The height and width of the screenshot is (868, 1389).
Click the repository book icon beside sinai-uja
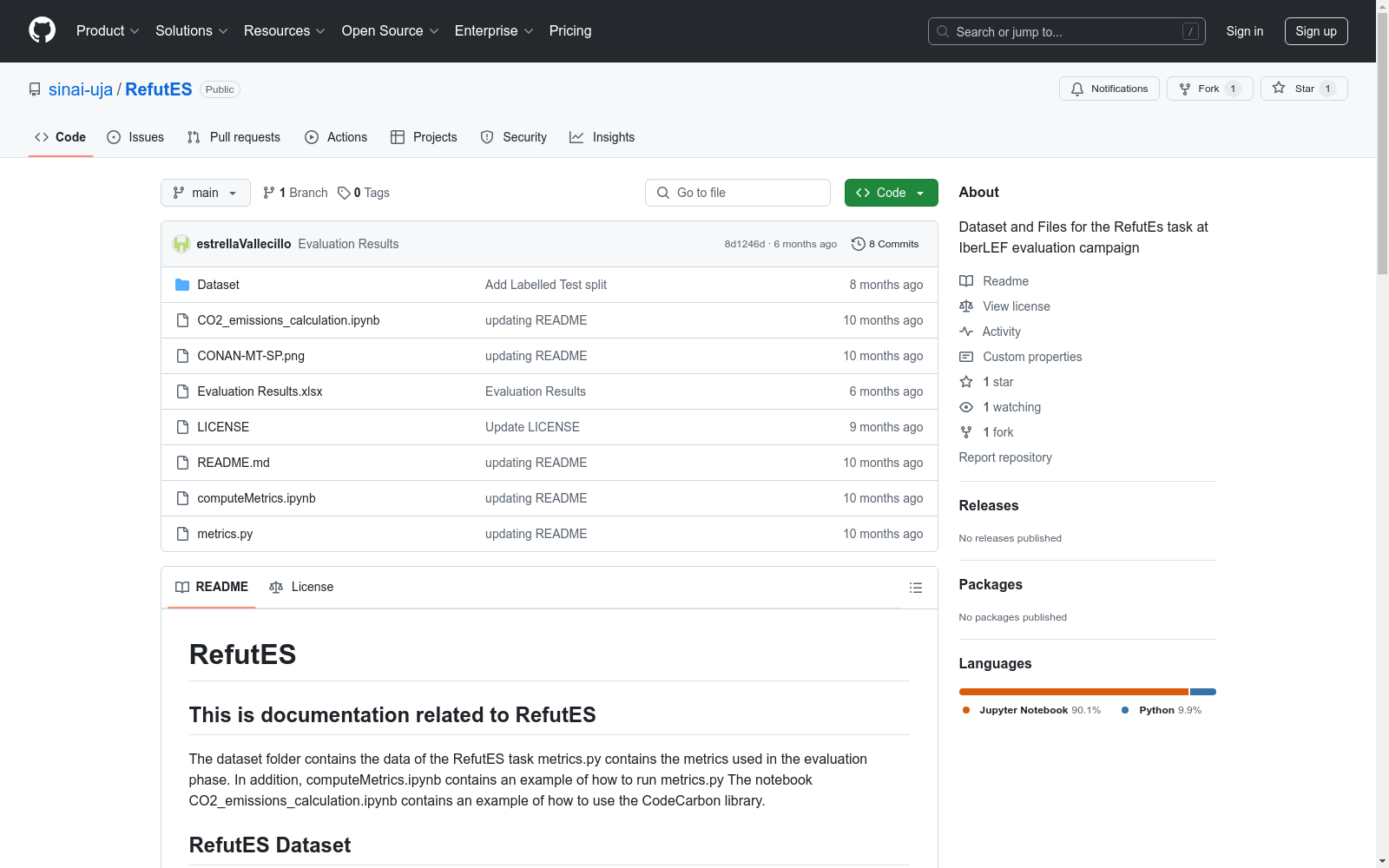click(x=35, y=89)
